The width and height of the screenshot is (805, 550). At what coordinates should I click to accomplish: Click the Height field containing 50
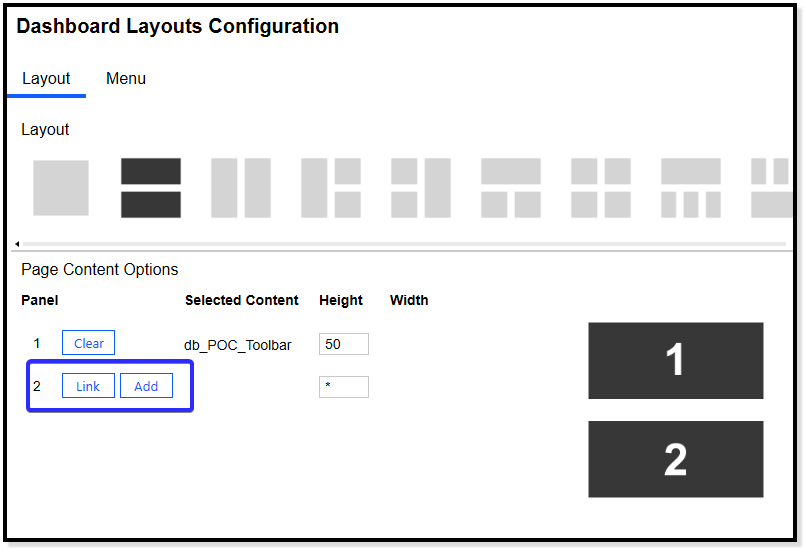pyautogui.click(x=343, y=344)
